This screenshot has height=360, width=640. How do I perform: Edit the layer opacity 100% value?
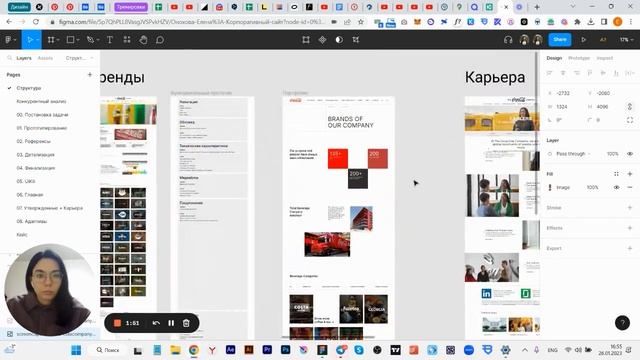coord(612,154)
